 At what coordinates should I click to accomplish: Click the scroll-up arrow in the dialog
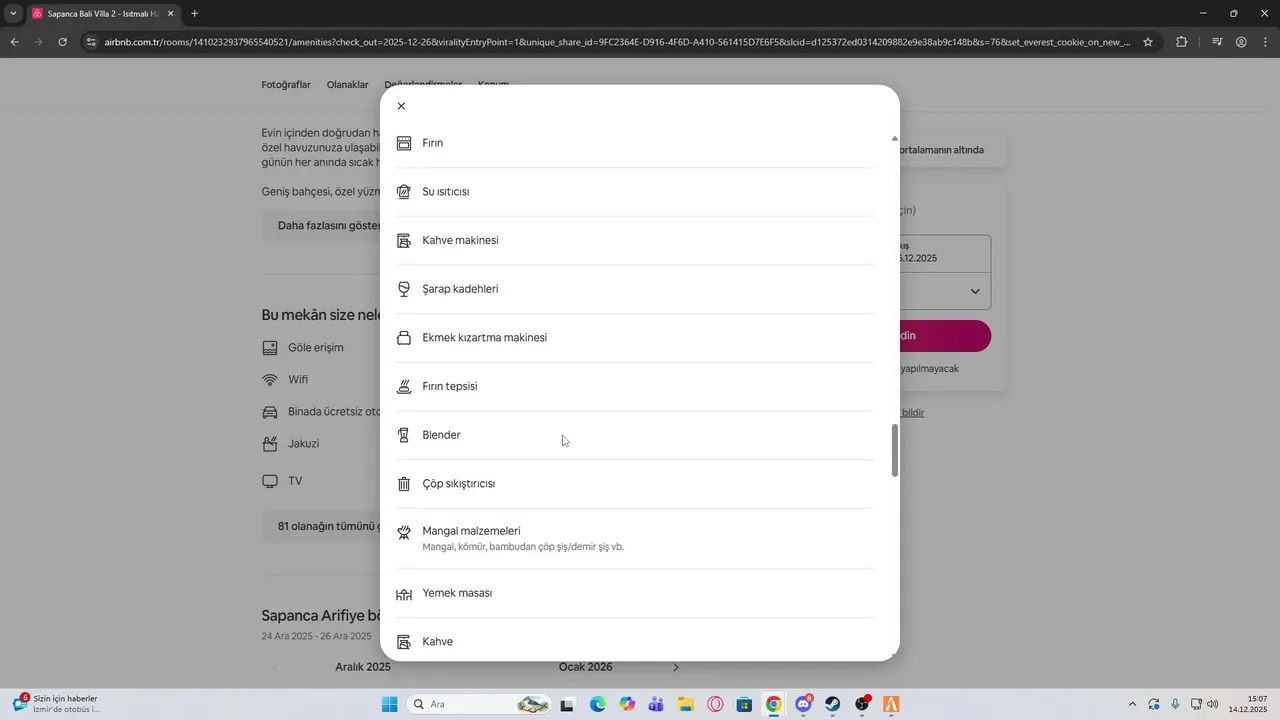point(894,139)
